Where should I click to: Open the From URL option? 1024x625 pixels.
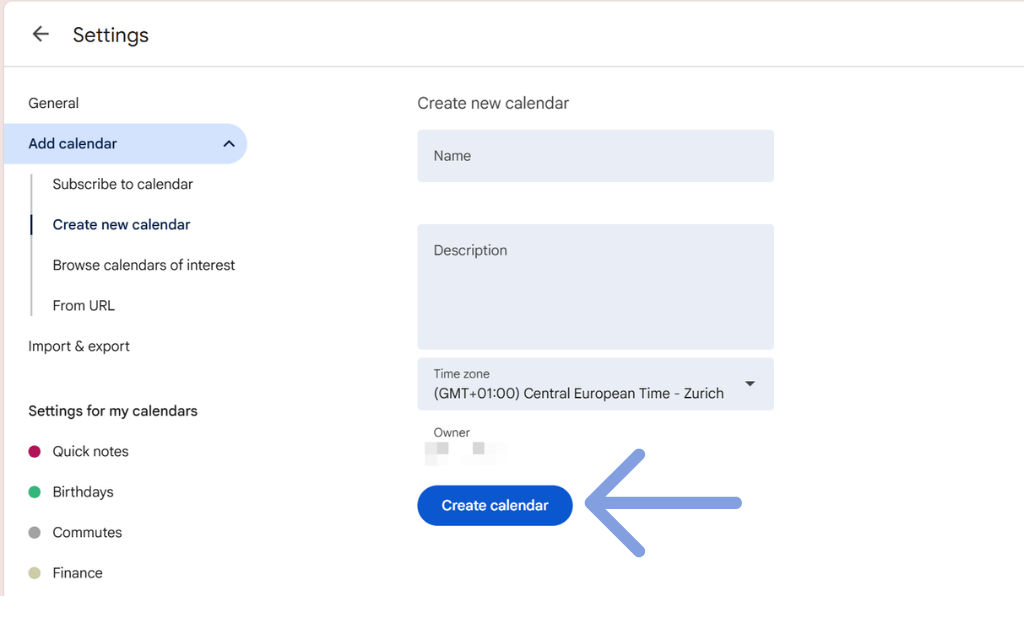click(83, 305)
